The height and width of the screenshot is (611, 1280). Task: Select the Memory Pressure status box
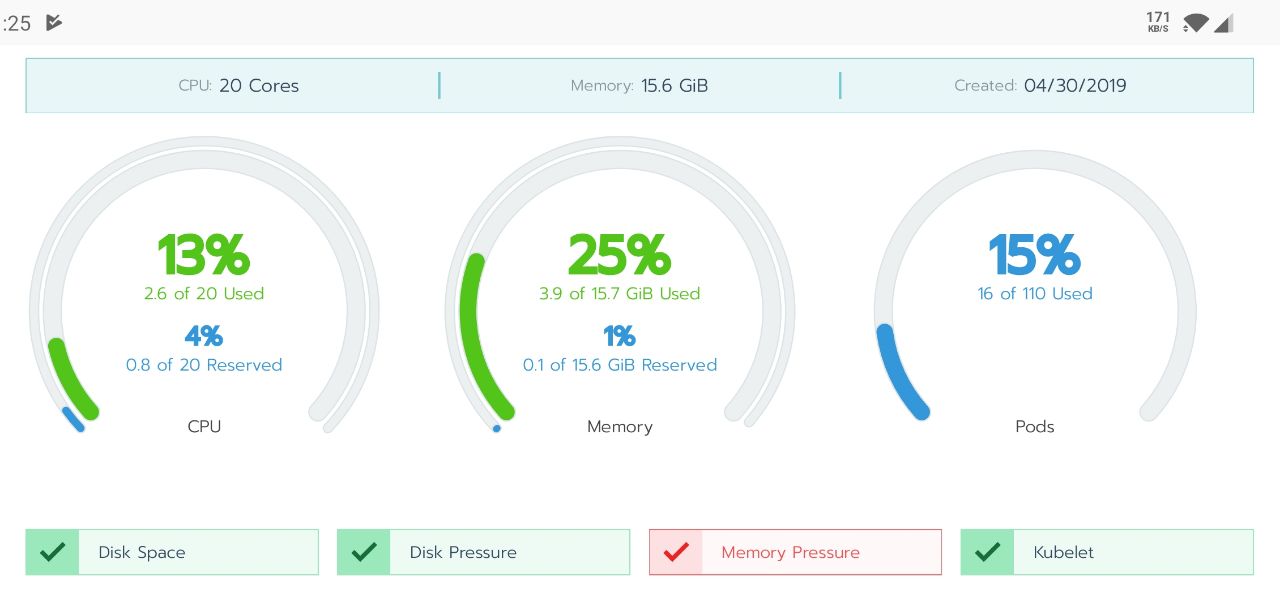coord(795,552)
